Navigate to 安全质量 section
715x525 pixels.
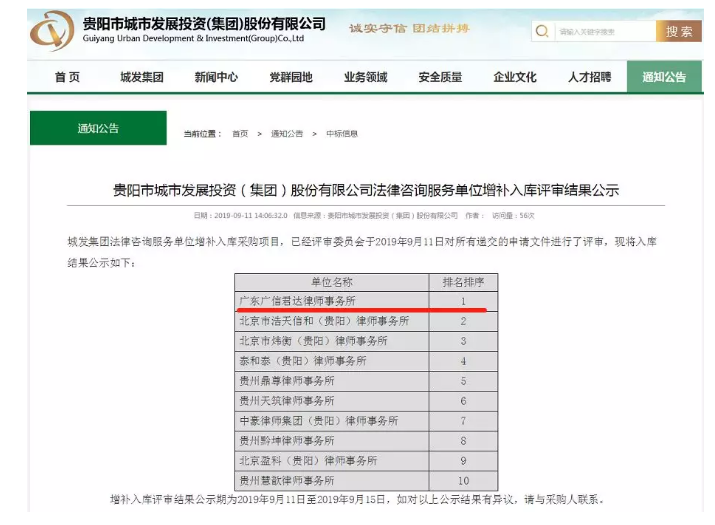tap(440, 78)
